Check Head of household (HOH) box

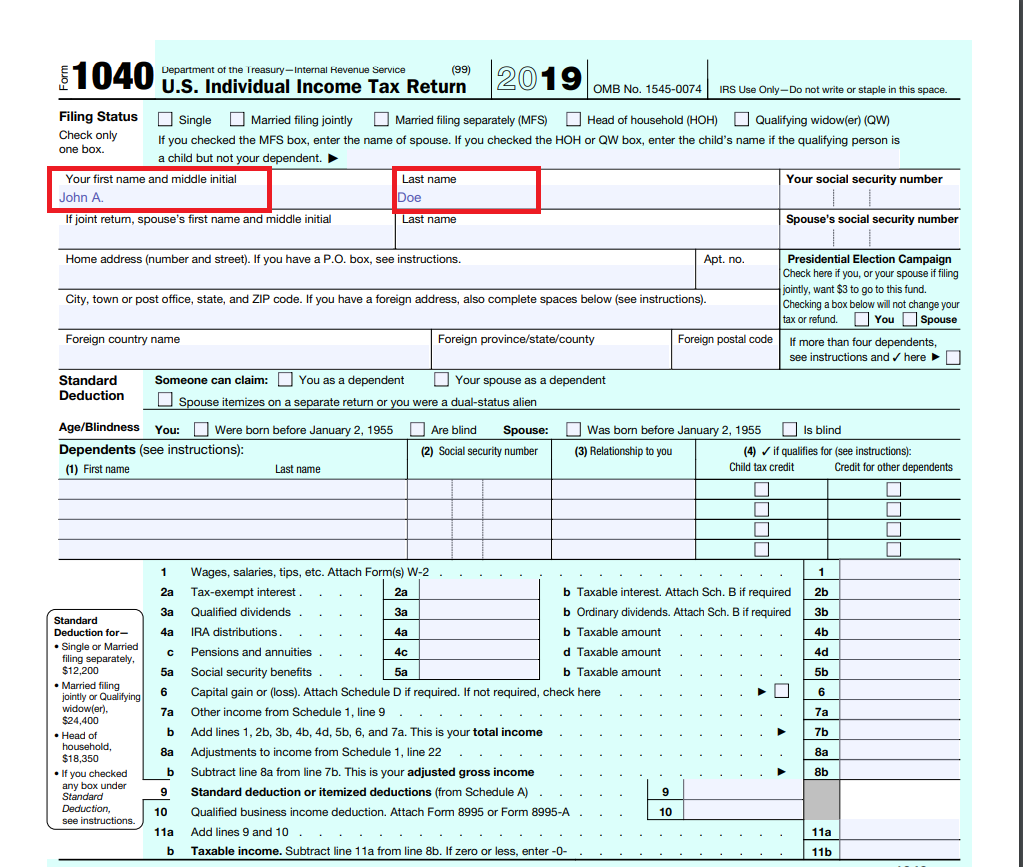[x=573, y=119]
